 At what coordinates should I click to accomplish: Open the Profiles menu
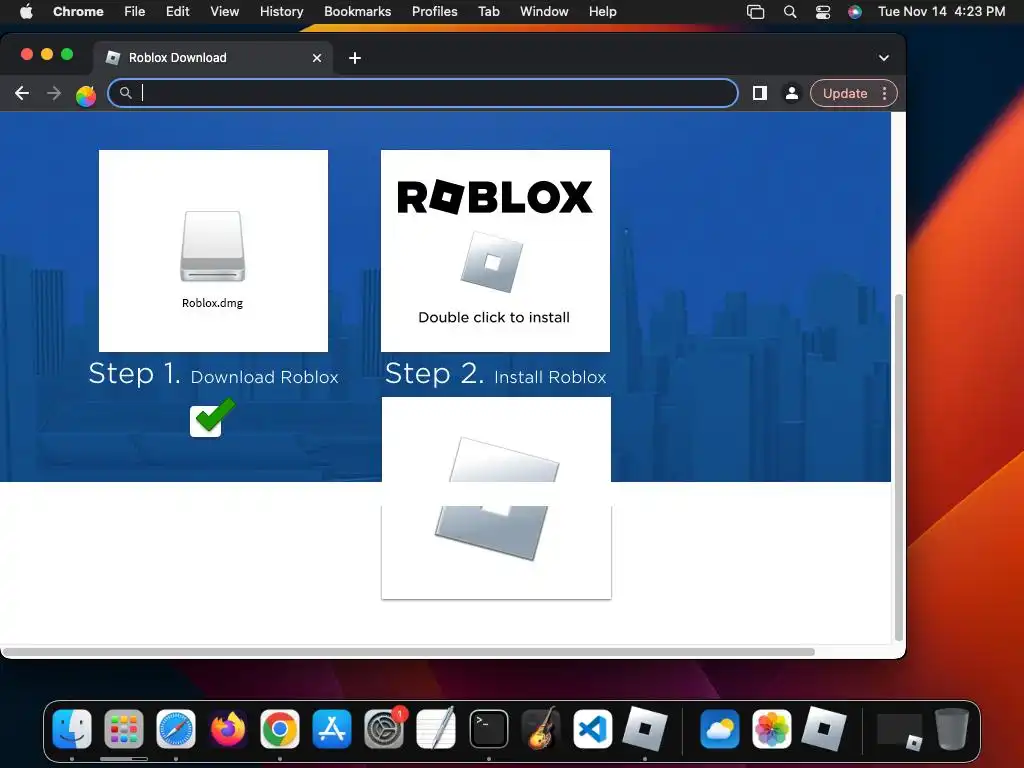click(x=434, y=11)
